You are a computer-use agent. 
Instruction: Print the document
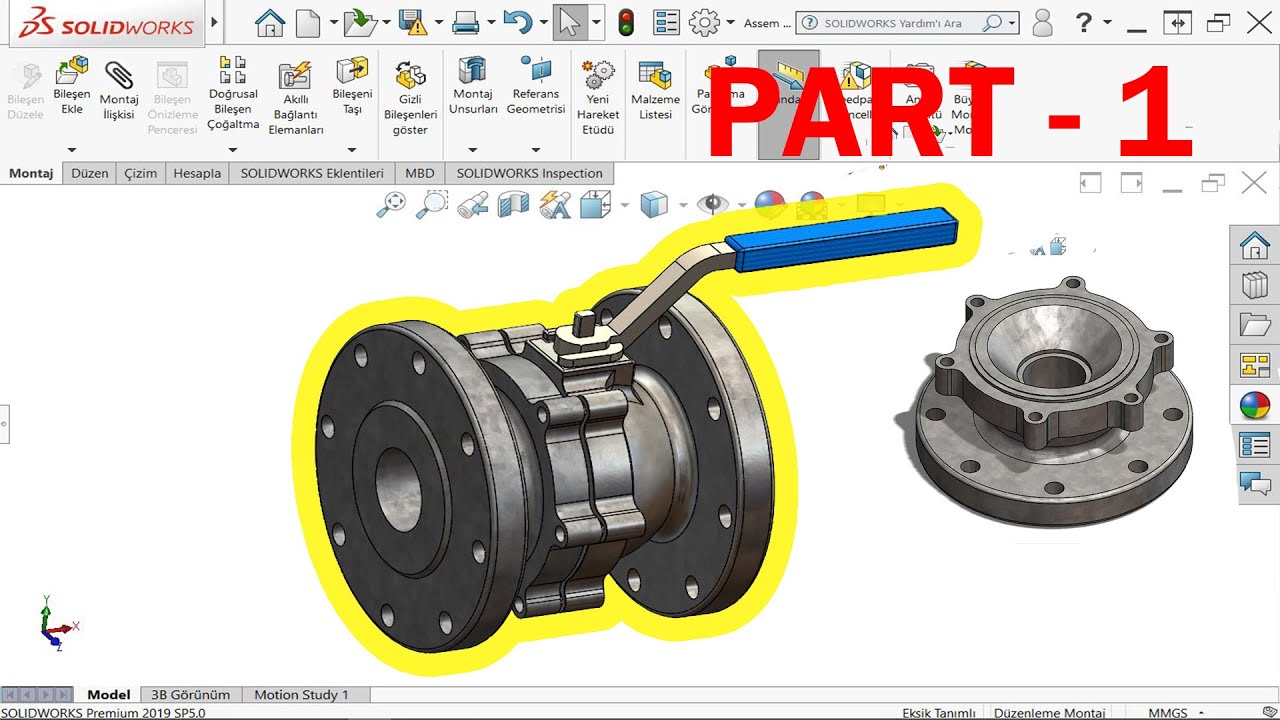(466, 22)
